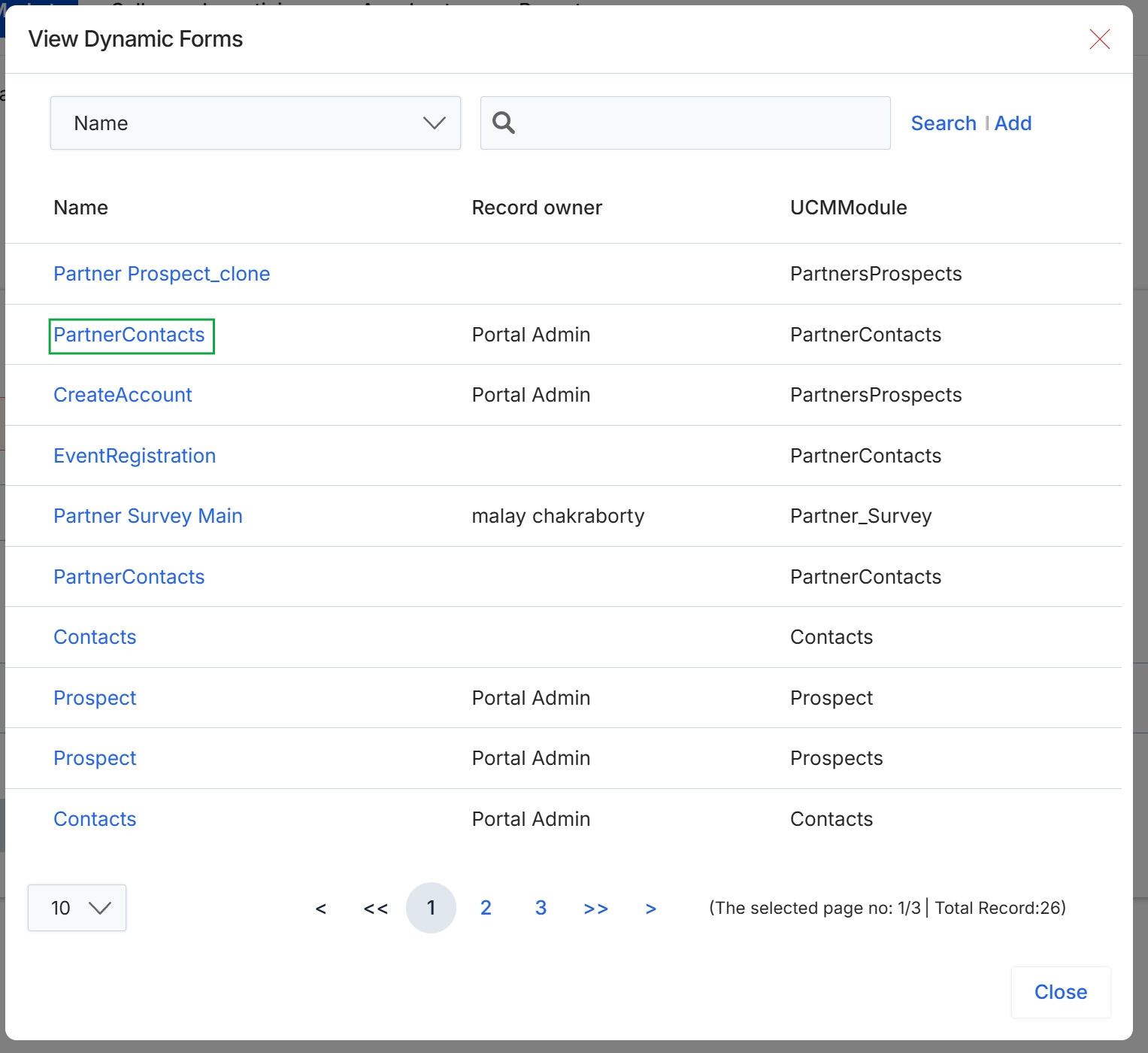1148x1053 pixels.
Task: Jump to the first page with the << arrows
Action: point(376,909)
